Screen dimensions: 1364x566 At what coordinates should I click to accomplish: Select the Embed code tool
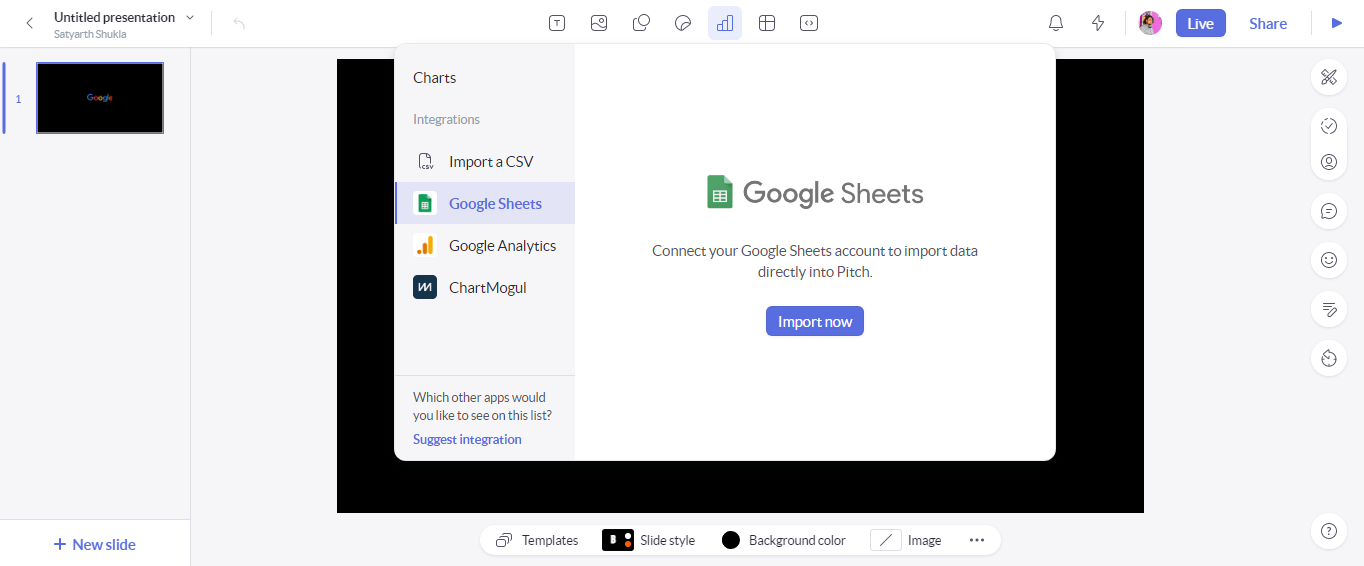(x=809, y=23)
